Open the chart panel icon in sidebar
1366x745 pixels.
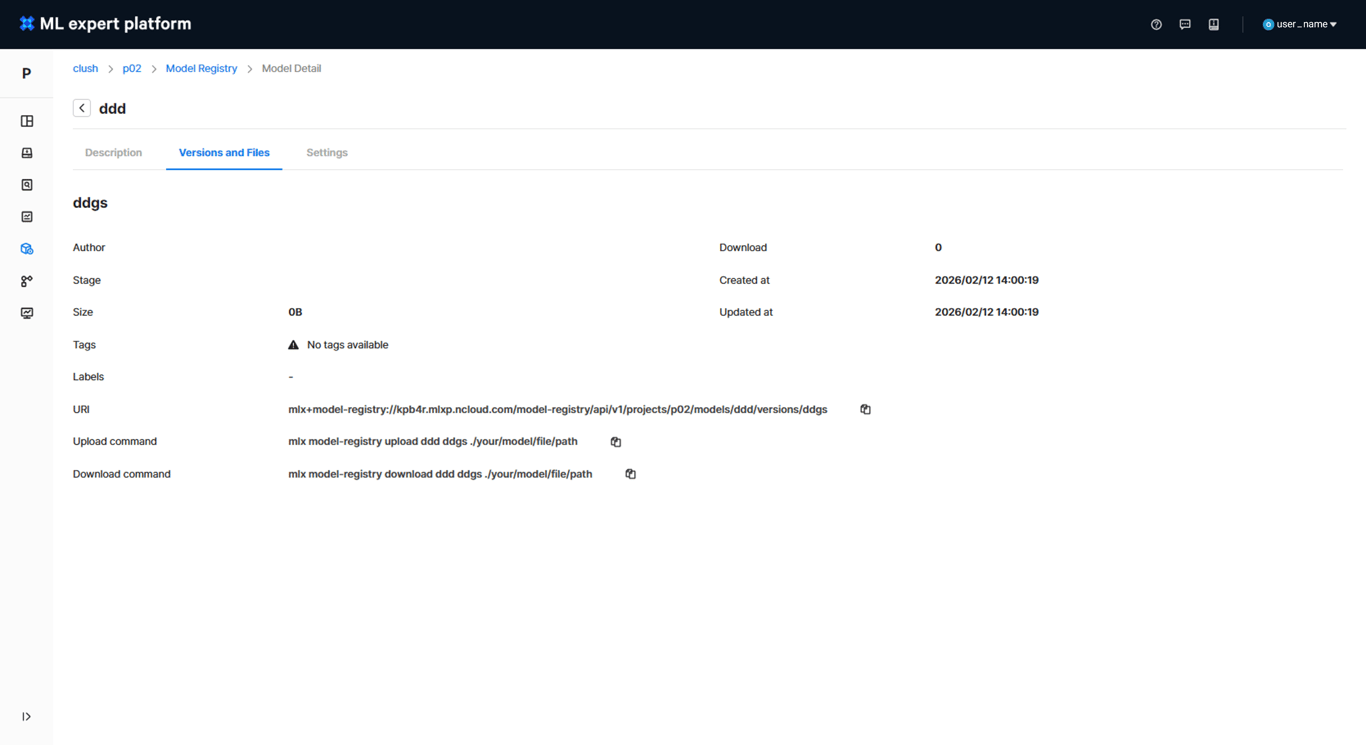click(27, 217)
